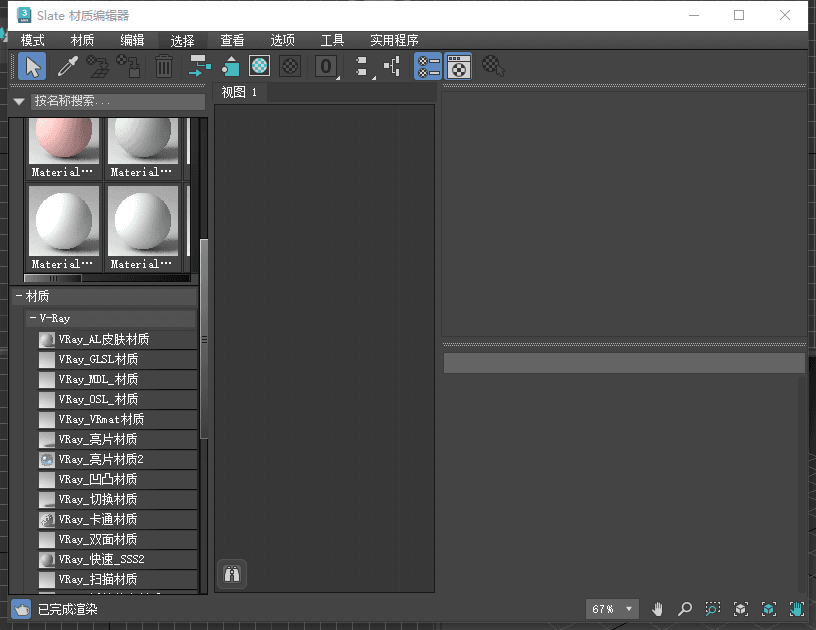Toggle Parameter Editor panel button
816x630 pixels.
pyautogui.click(x=458, y=67)
